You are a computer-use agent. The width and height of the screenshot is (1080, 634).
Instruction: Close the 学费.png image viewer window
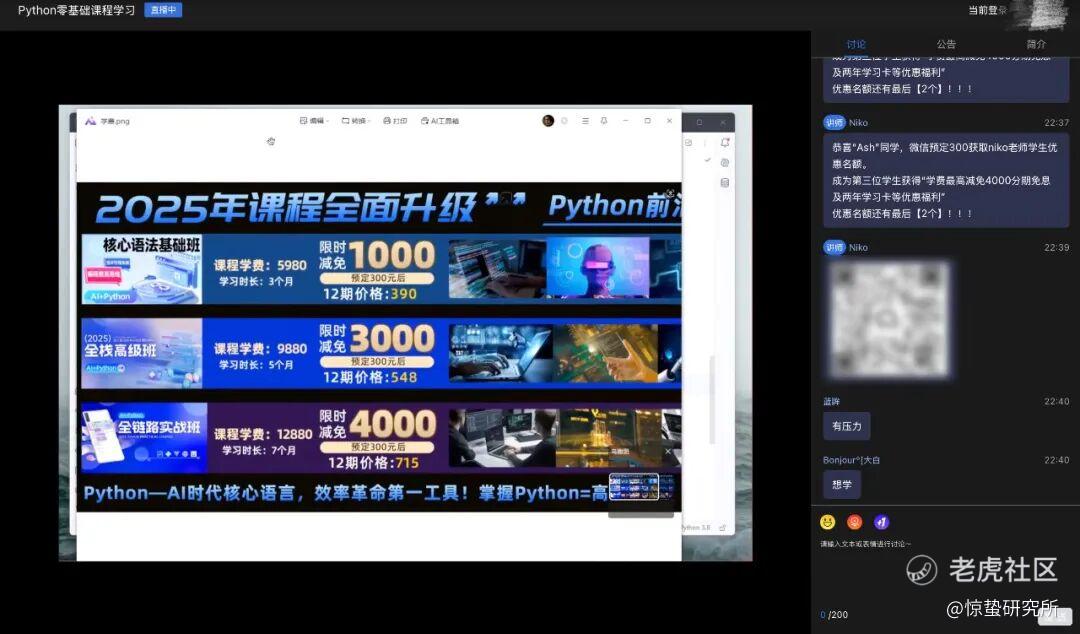click(x=669, y=121)
